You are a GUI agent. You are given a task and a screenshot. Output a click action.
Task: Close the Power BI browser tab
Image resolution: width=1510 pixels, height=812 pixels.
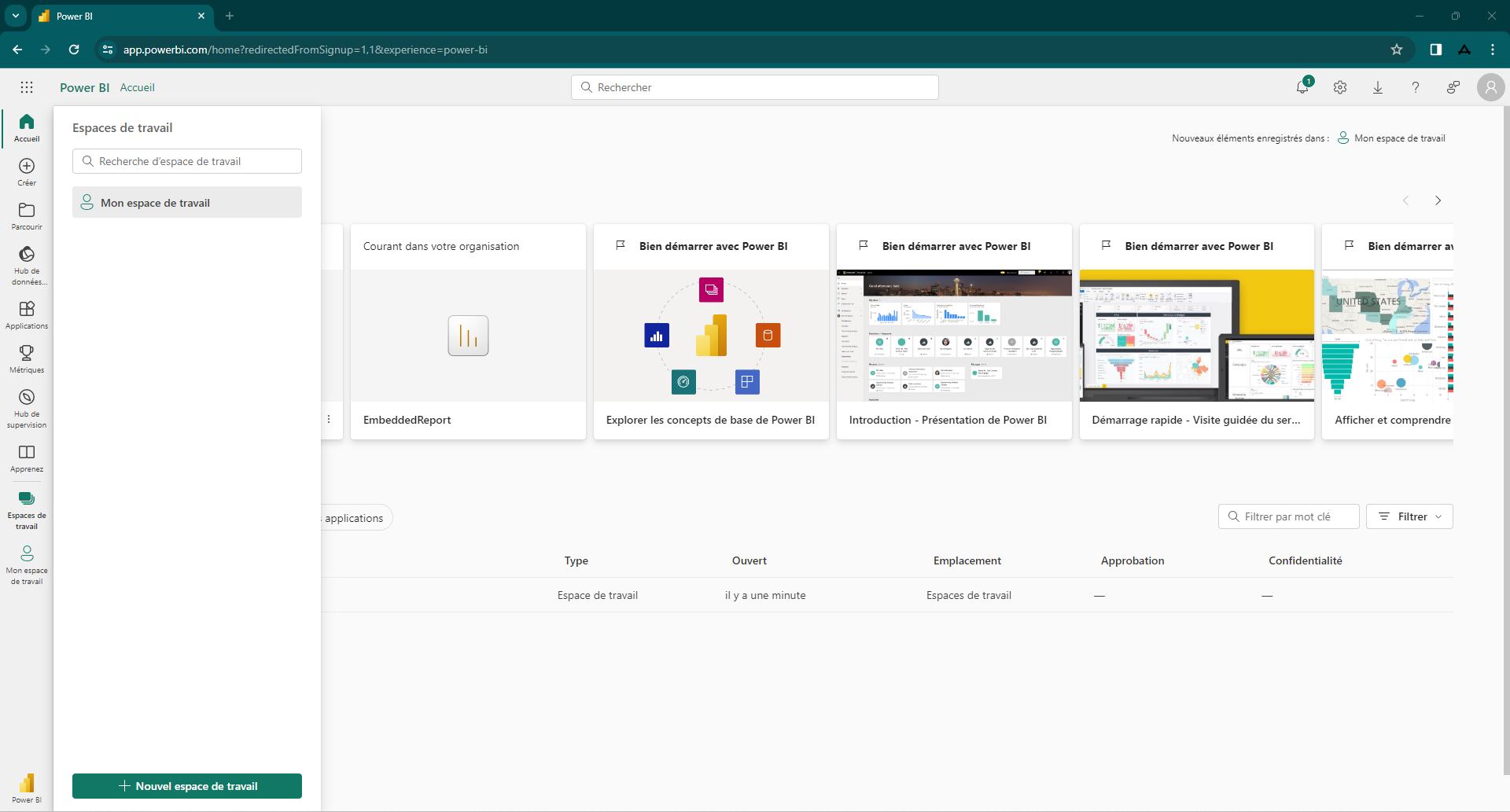pyautogui.click(x=201, y=16)
